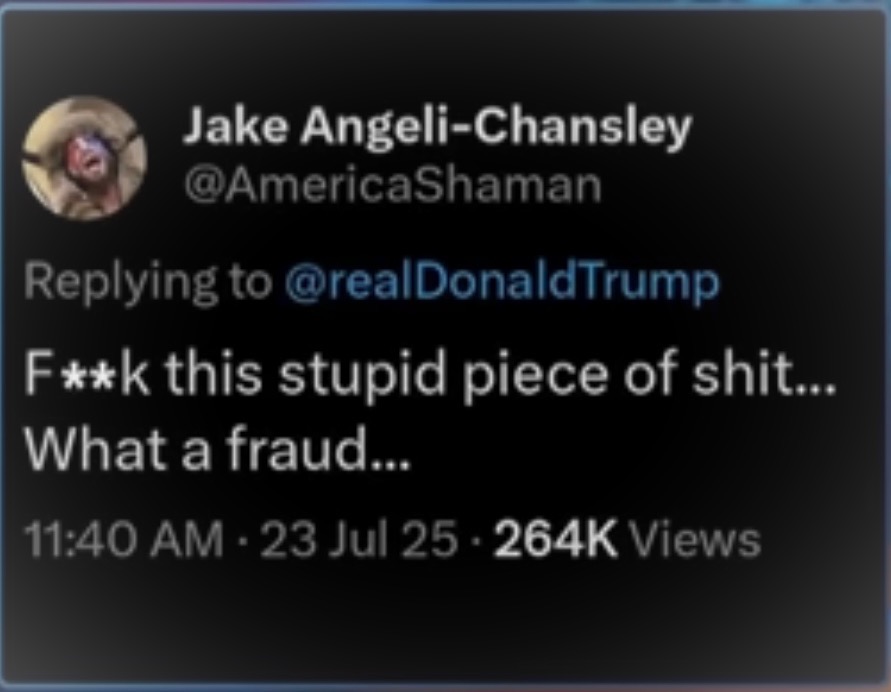The width and height of the screenshot is (891, 692).
Task: Click the 'Replying to' label
Action: click(148, 283)
